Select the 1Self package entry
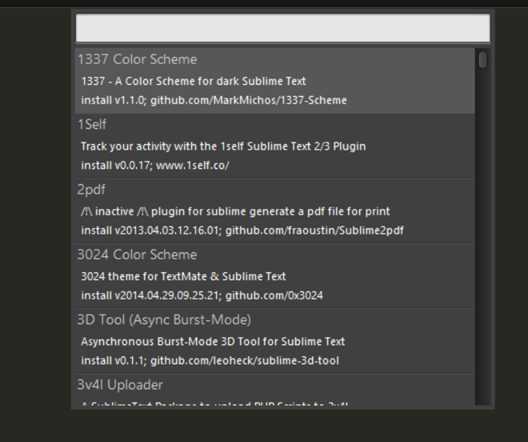 [275, 146]
